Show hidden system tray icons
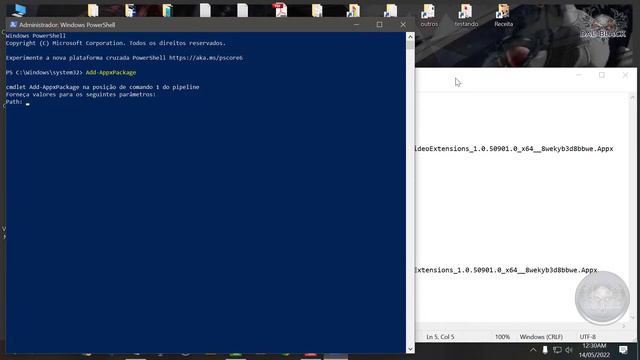 click(533, 350)
